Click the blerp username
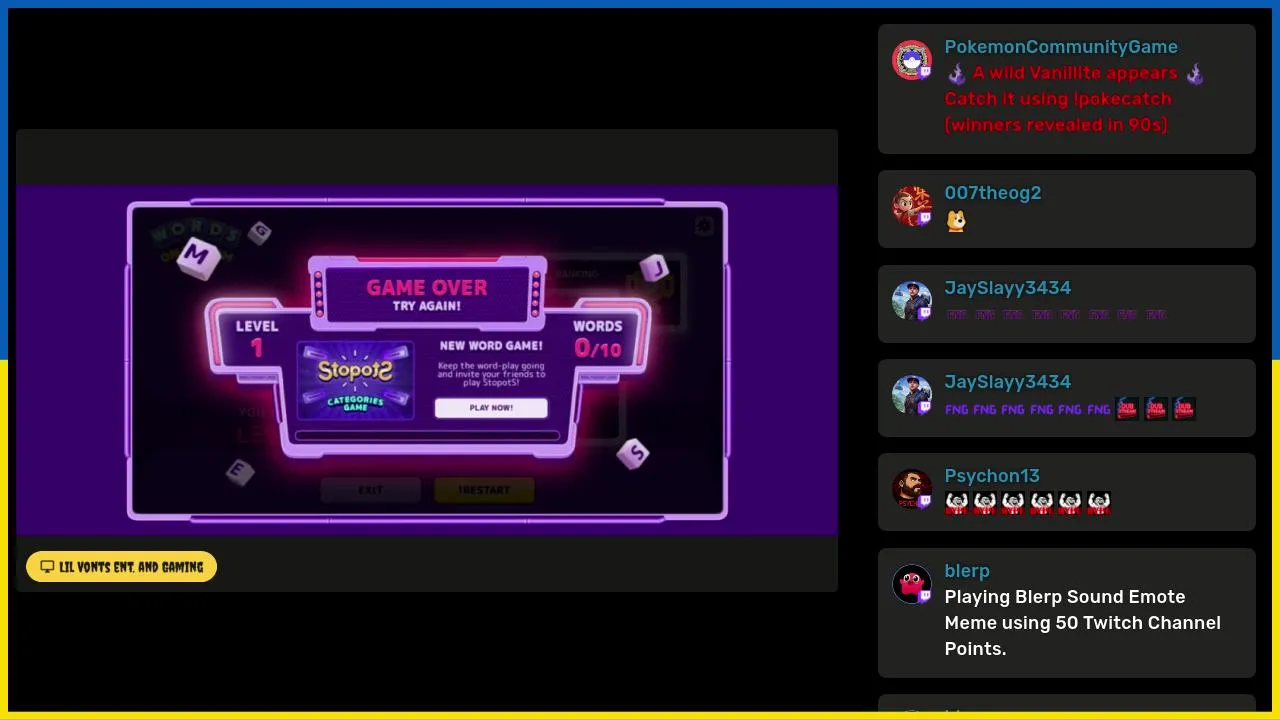 [x=967, y=571]
